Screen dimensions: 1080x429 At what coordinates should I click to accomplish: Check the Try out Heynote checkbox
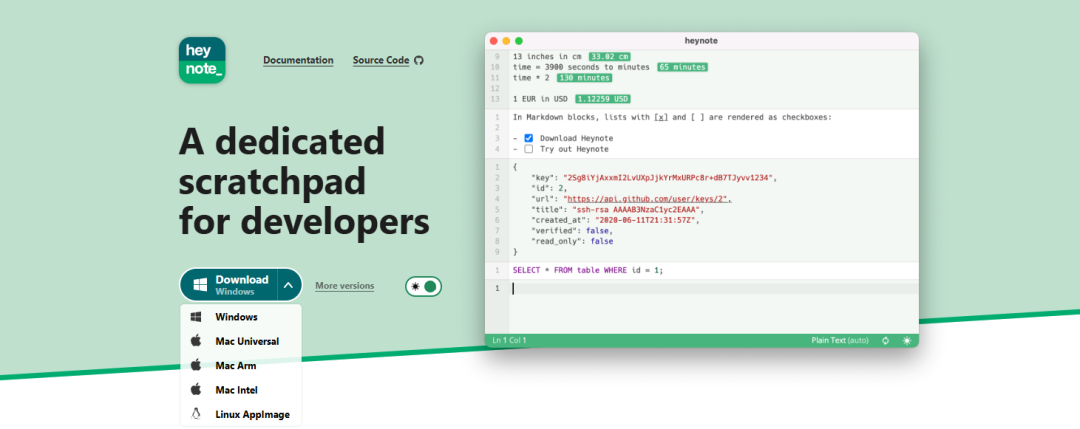[x=528, y=149]
